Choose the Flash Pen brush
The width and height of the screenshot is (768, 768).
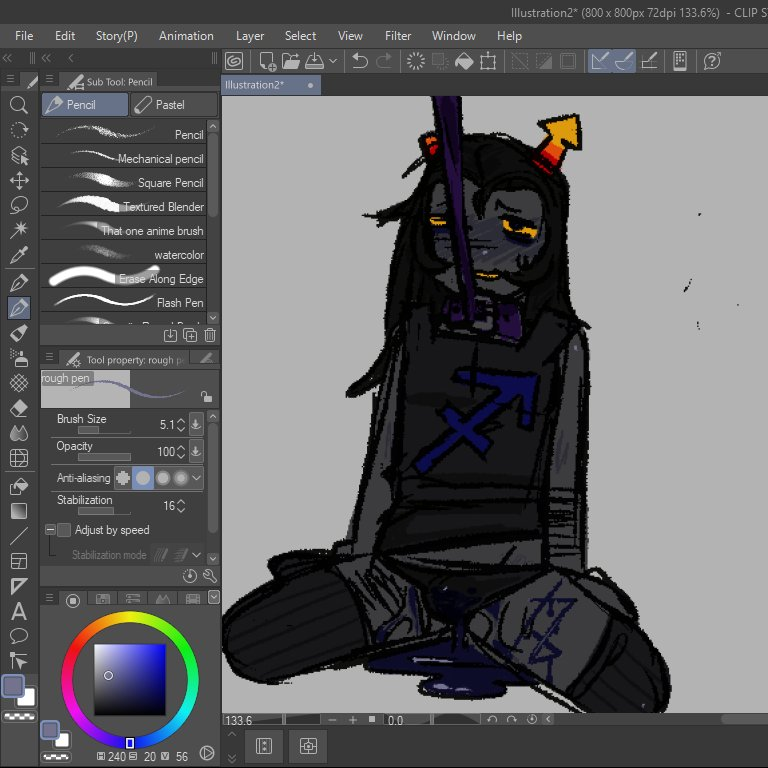tap(123, 302)
